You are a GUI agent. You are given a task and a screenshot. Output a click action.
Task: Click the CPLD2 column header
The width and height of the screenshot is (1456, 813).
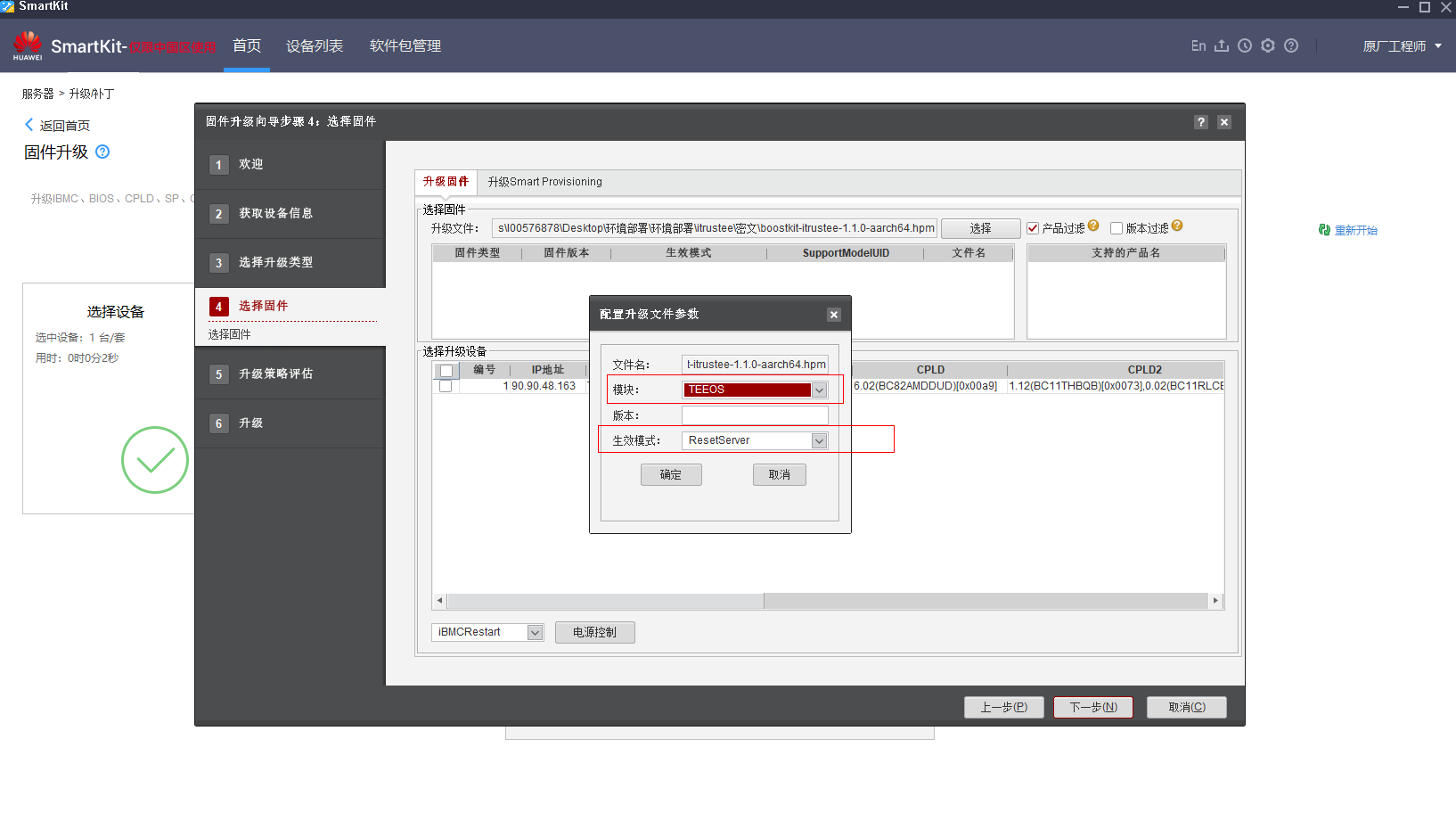click(1144, 370)
